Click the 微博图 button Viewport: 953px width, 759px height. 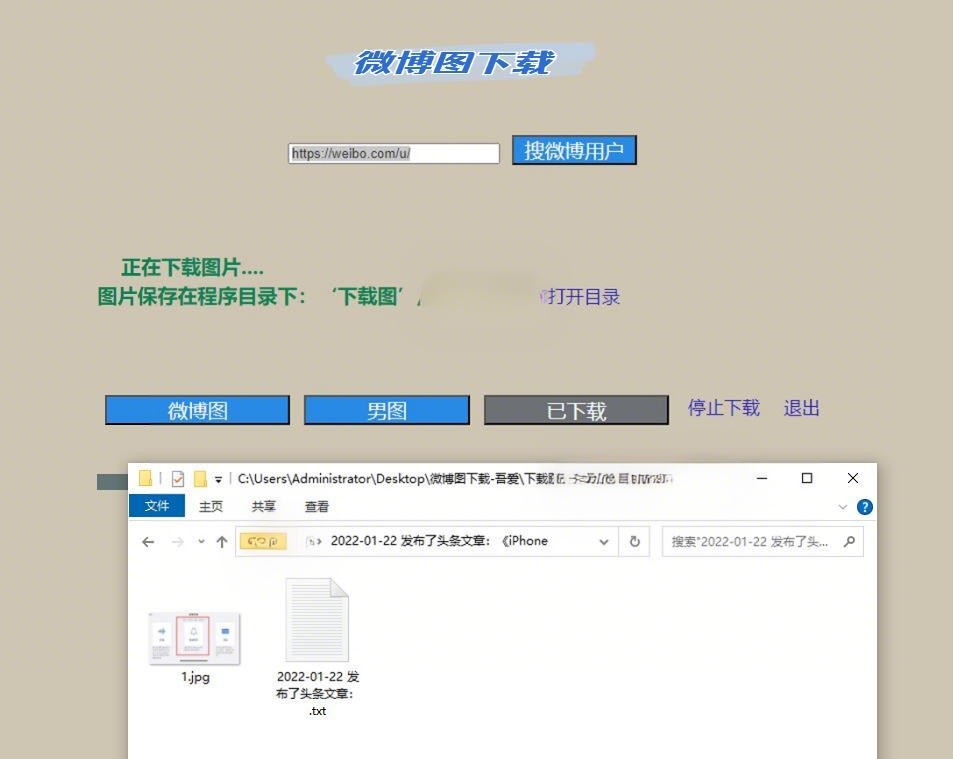[197, 410]
